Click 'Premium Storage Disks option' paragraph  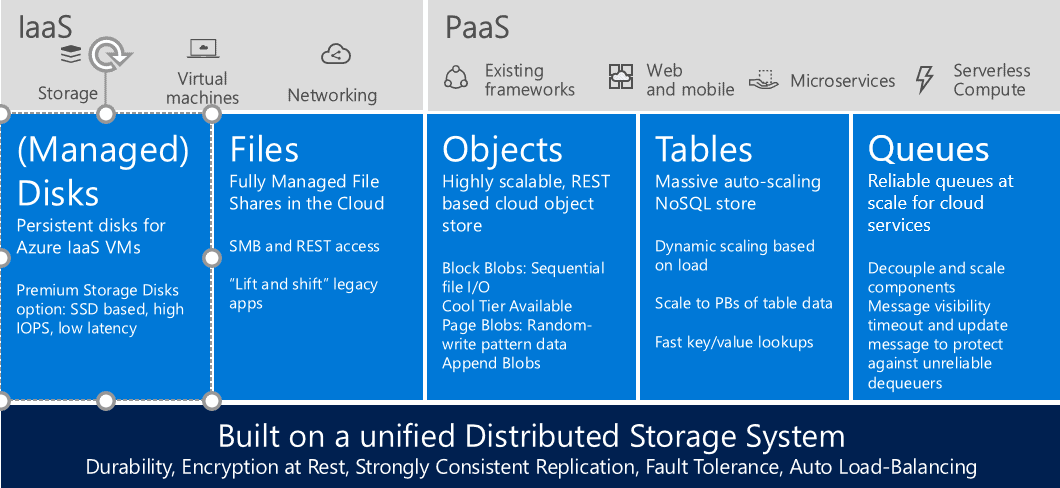click(100, 310)
